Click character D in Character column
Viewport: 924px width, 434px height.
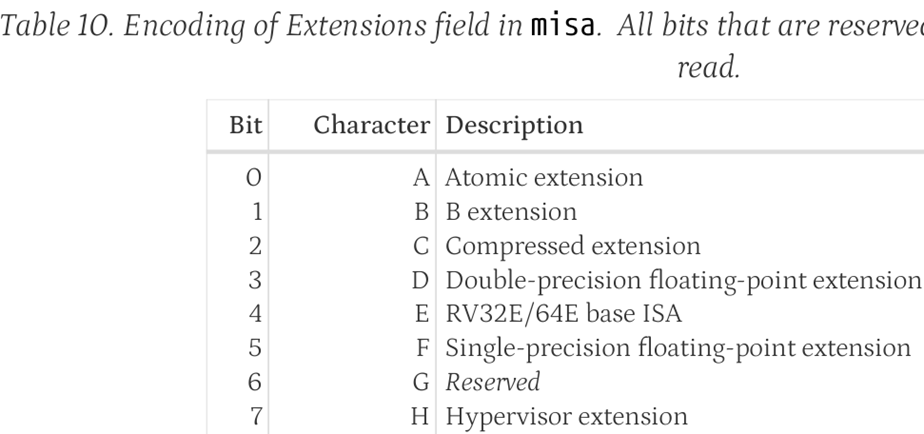pyautogui.click(x=420, y=280)
